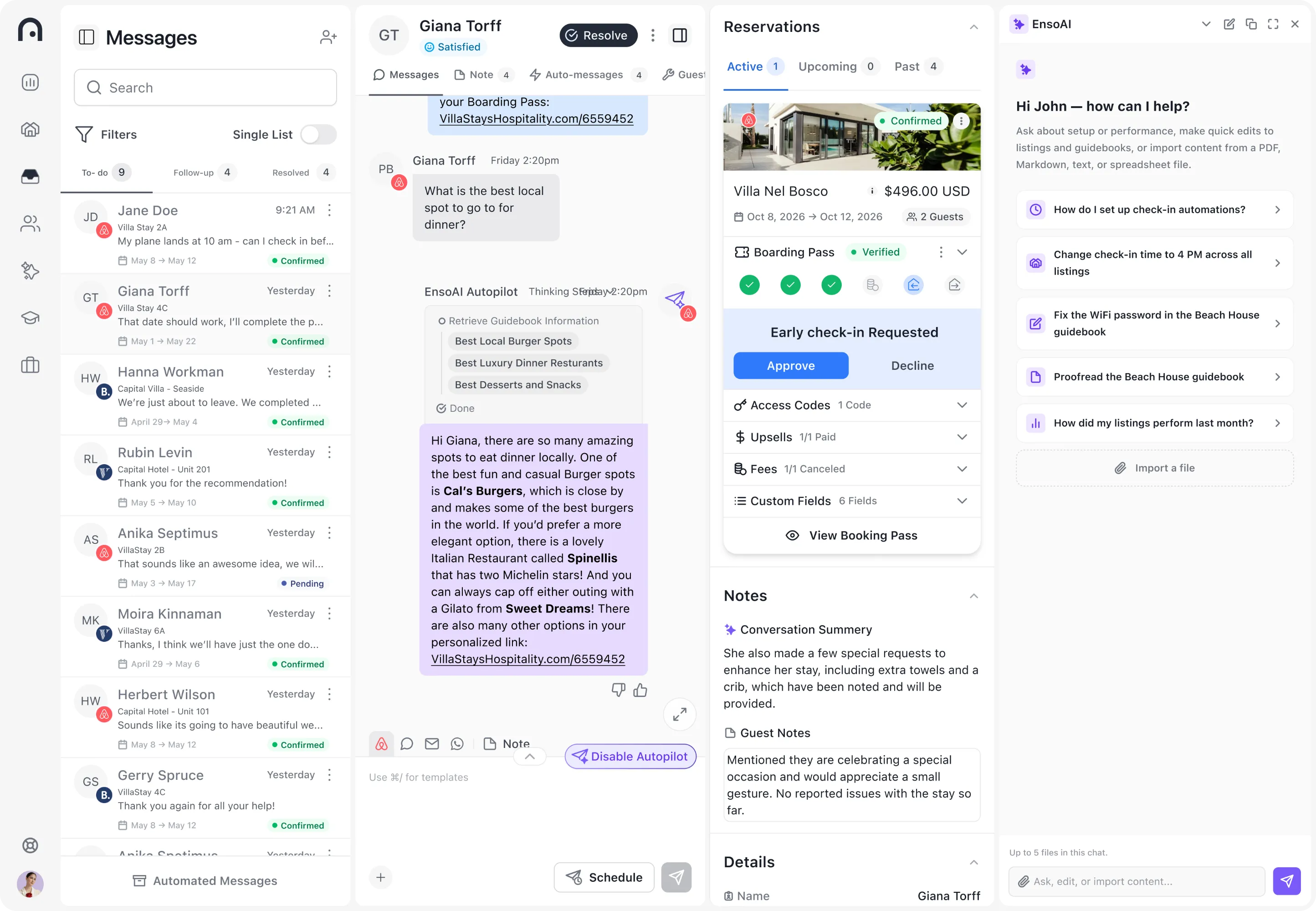The image size is (1316, 911).
Task: Expand the Boarding Pass section
Action: pos(962,252)
